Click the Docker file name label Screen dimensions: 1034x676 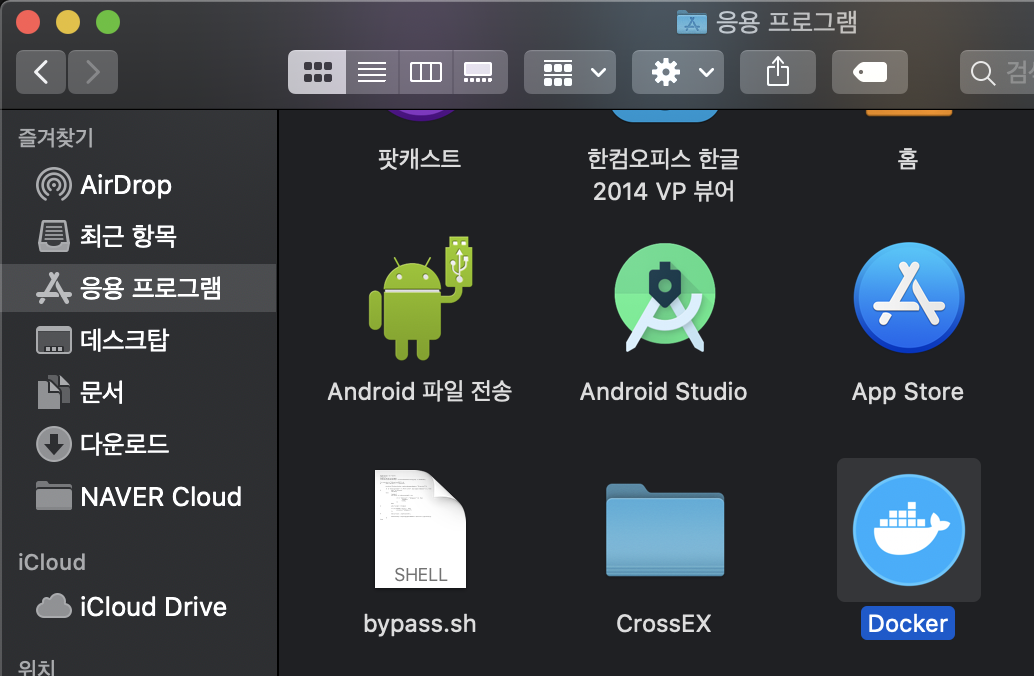pyautogui.click(x=908, y=623)
